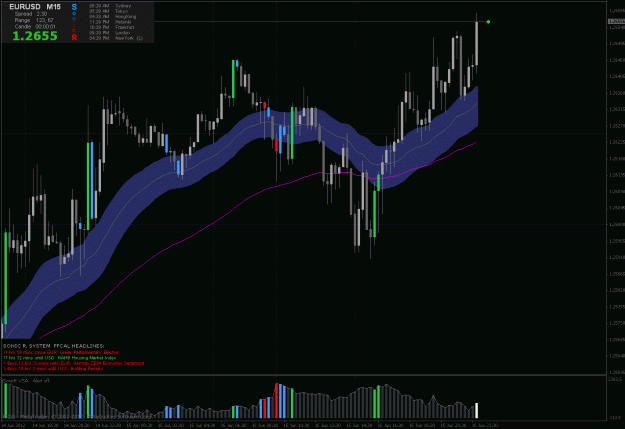625x429 pixels.
Task: Click the Helsinki session time row
Action: (110, 22)
